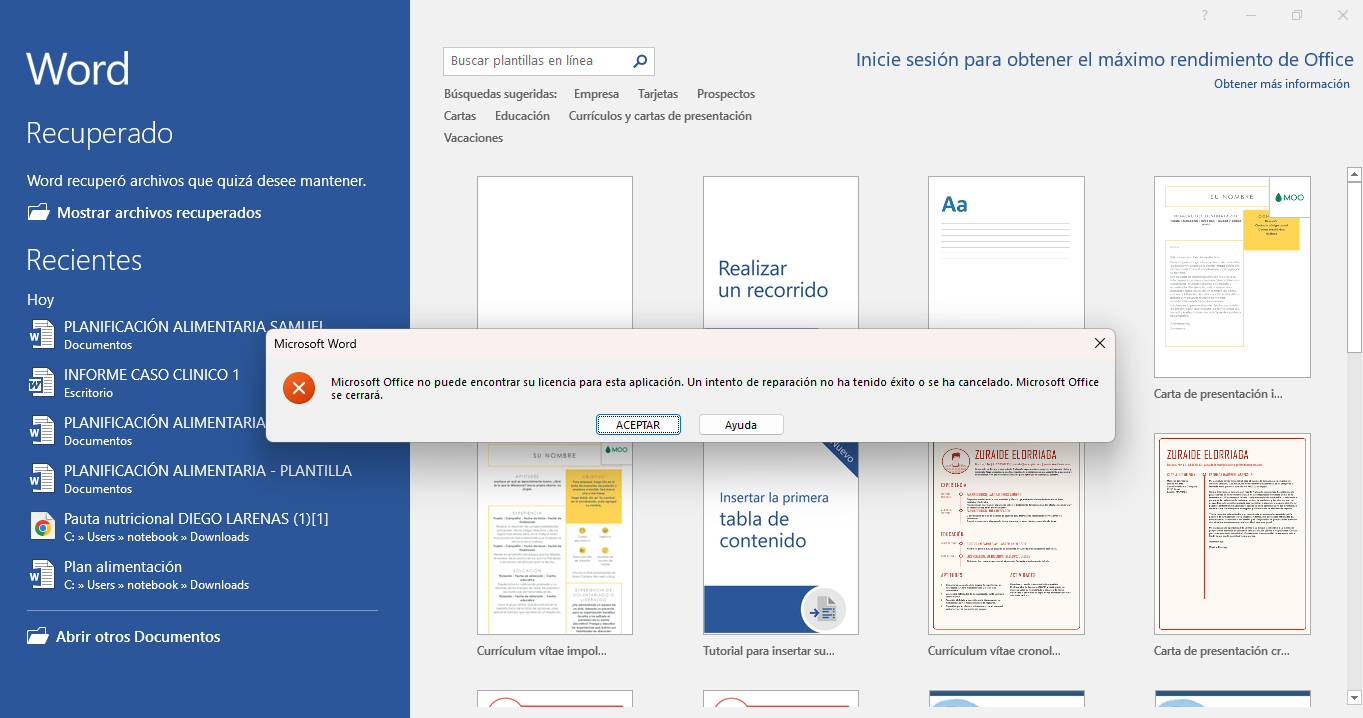Click Obtener más información link
Viewport: 1363px width, 718px height.
(1282, 84)
